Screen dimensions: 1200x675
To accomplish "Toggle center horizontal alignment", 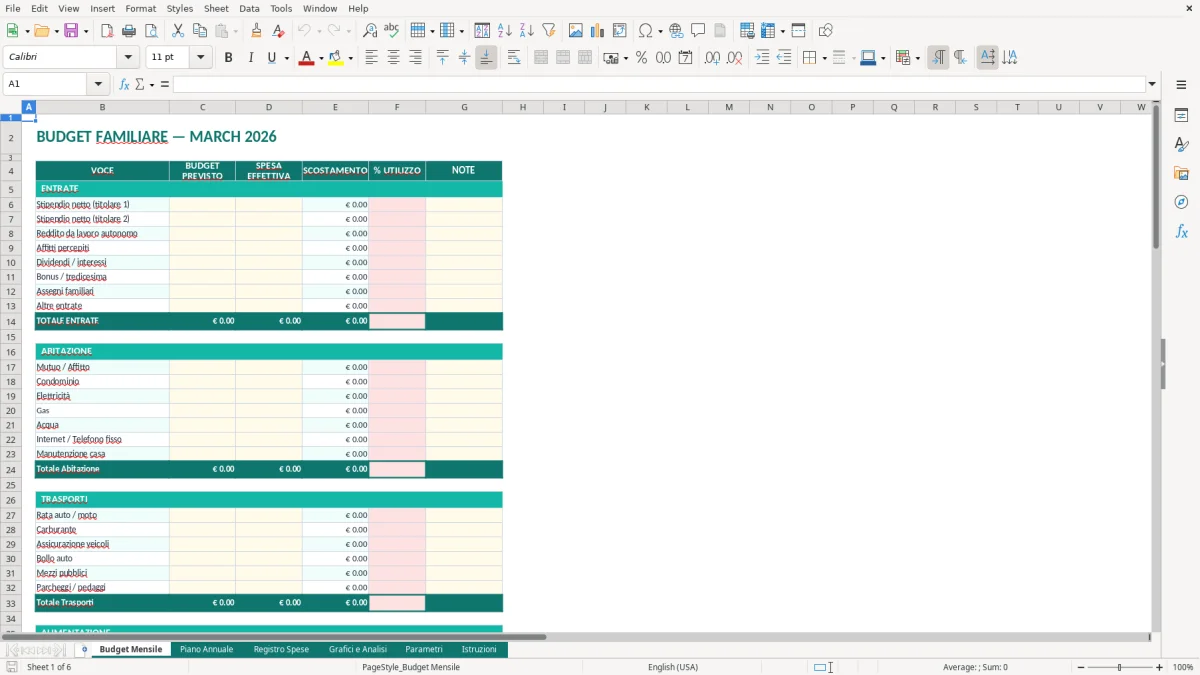I will click(393, 58).
